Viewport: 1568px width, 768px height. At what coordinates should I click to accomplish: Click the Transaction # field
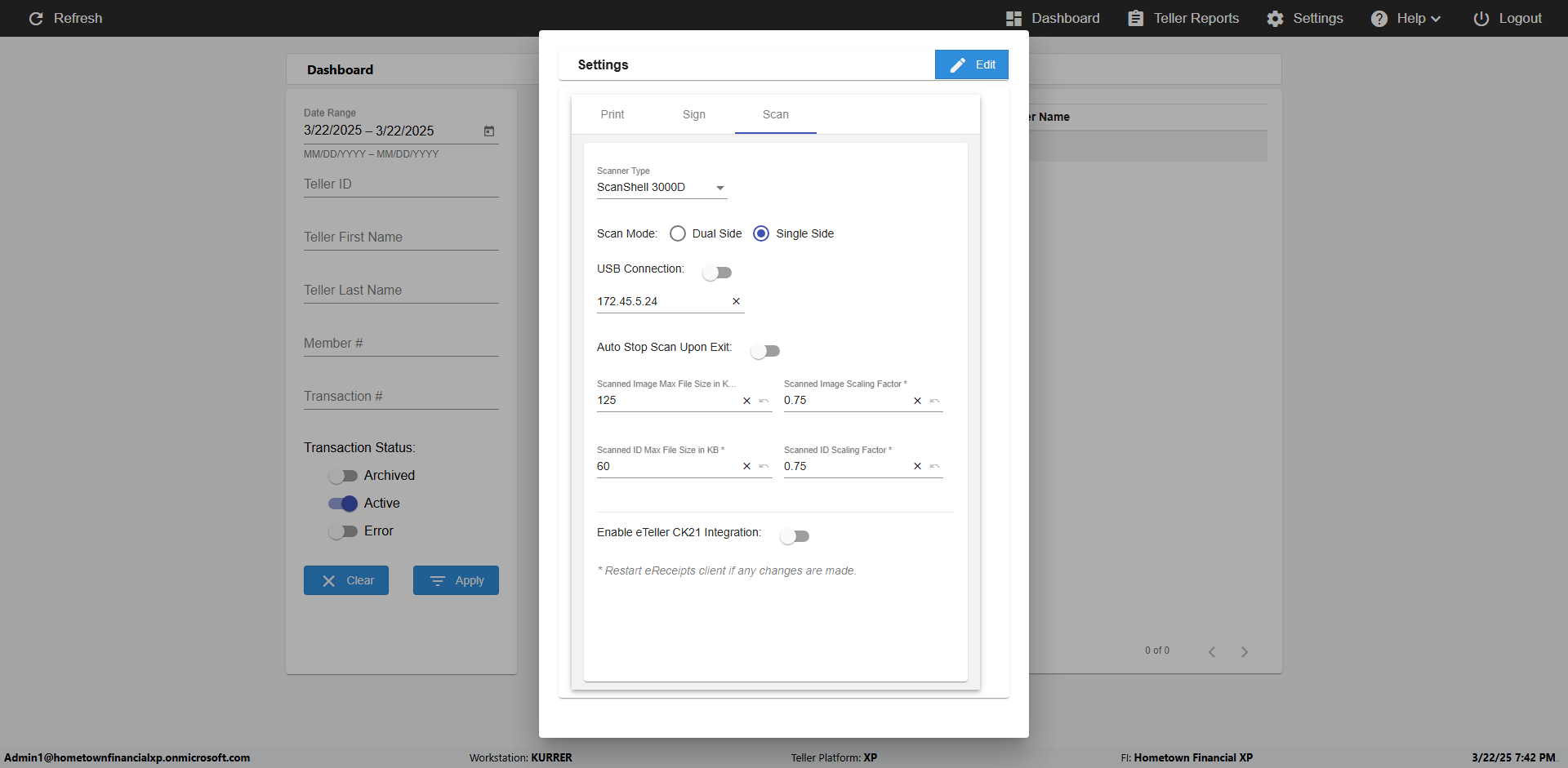401,397
